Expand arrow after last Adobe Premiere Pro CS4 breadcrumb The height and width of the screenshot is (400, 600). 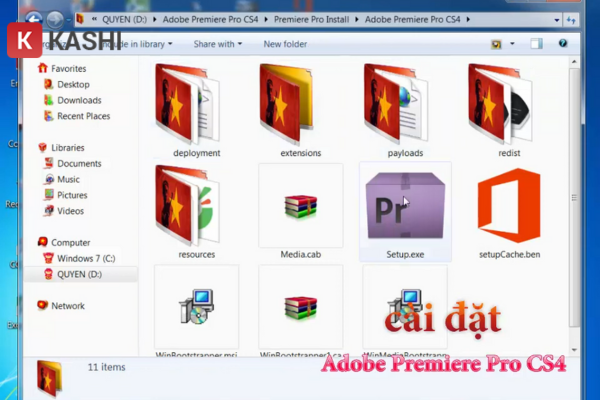[x=468, y=20]
